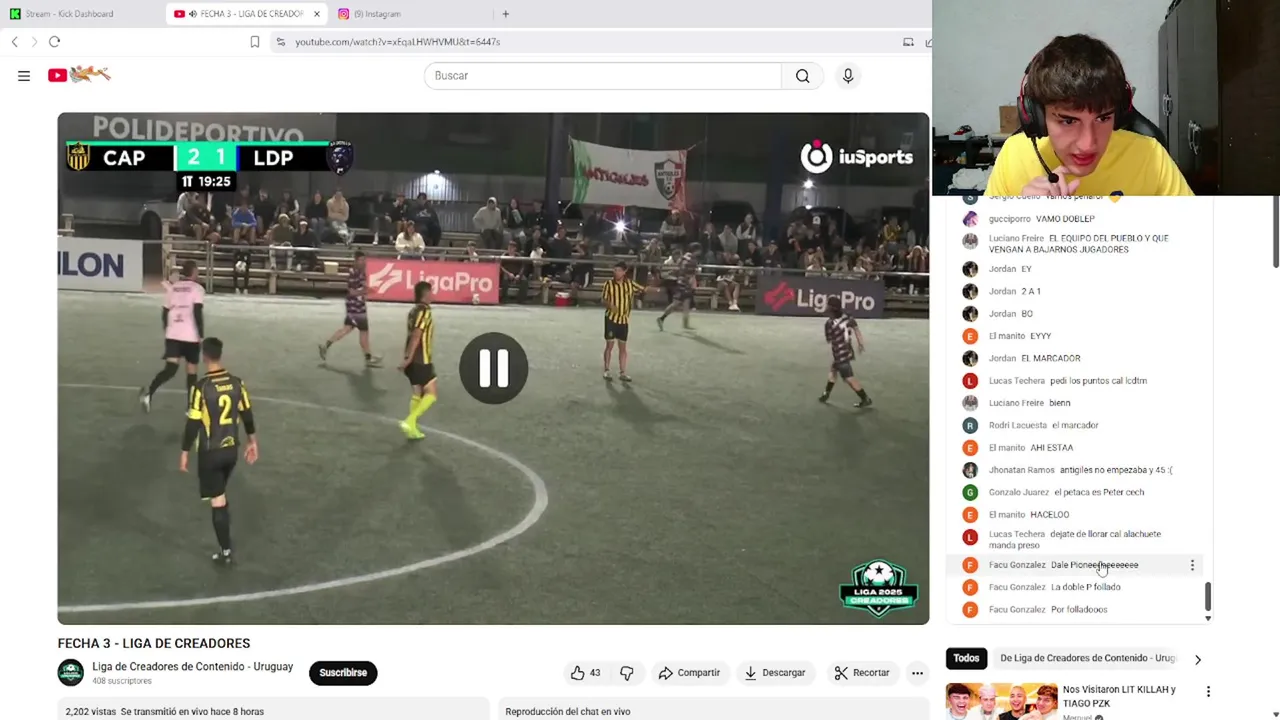This screenshot has width=1280, height=720.
Task: Click El manito EYYY chat message
Action: click(x=1020, y=336)
